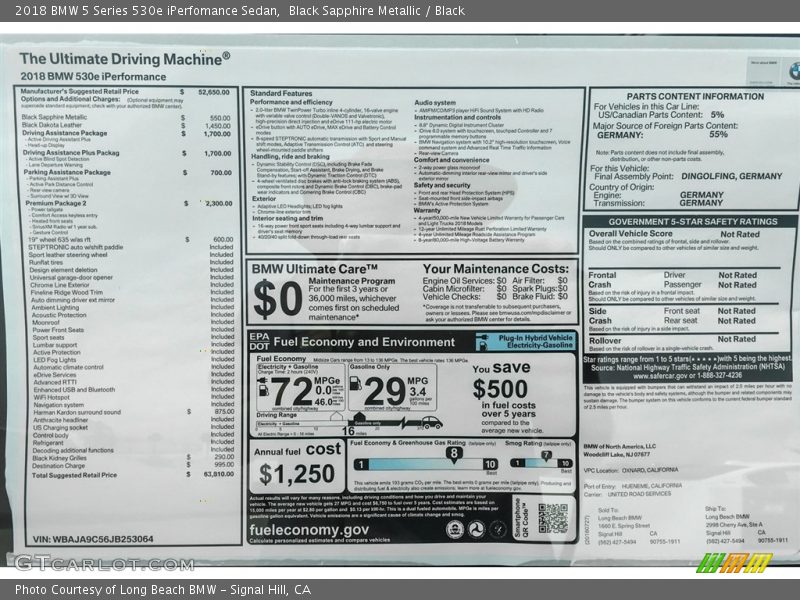
Task: Click the large $0 maintenance cost
Action: point(278,299)
